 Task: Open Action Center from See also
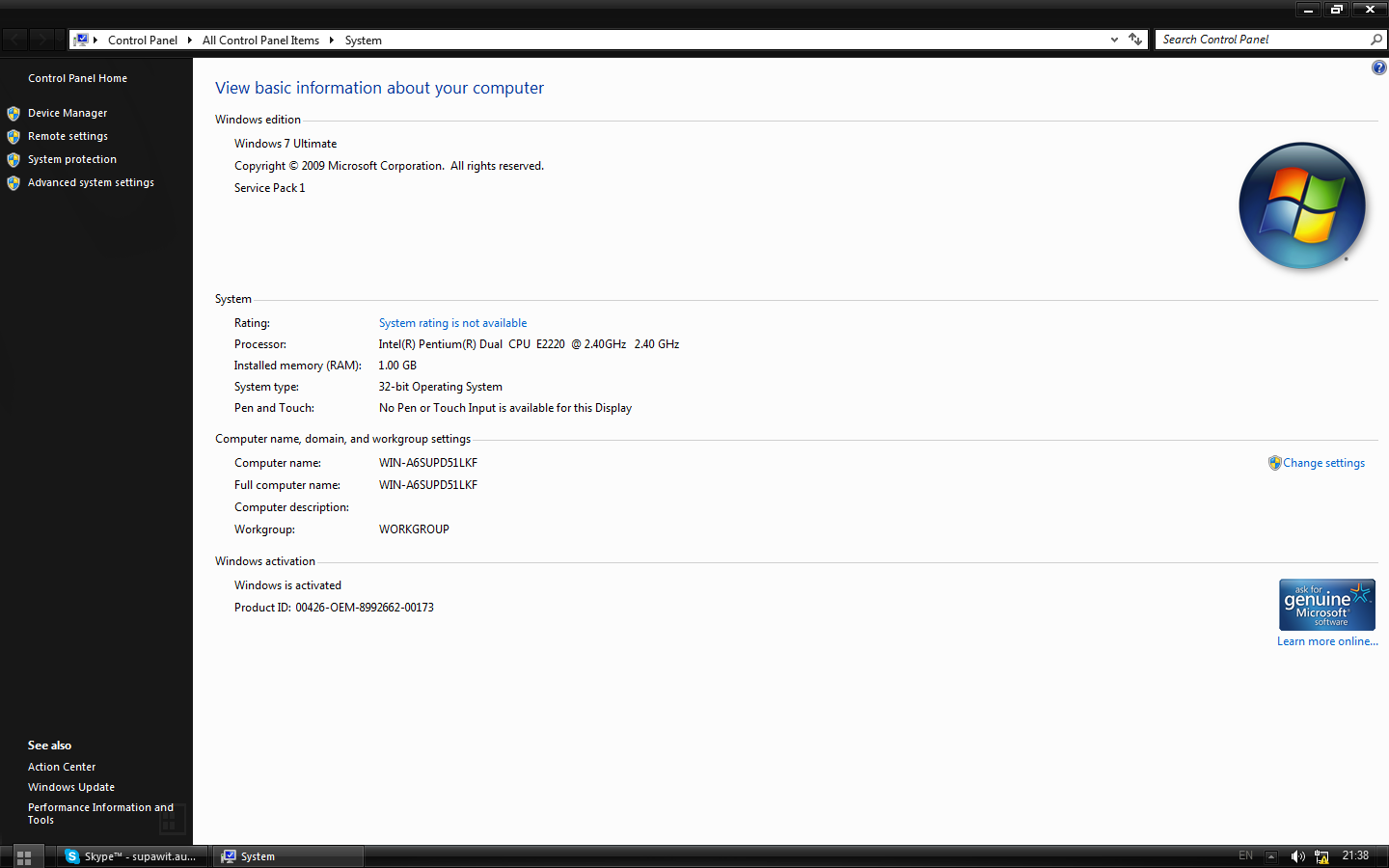pos(62,767)
